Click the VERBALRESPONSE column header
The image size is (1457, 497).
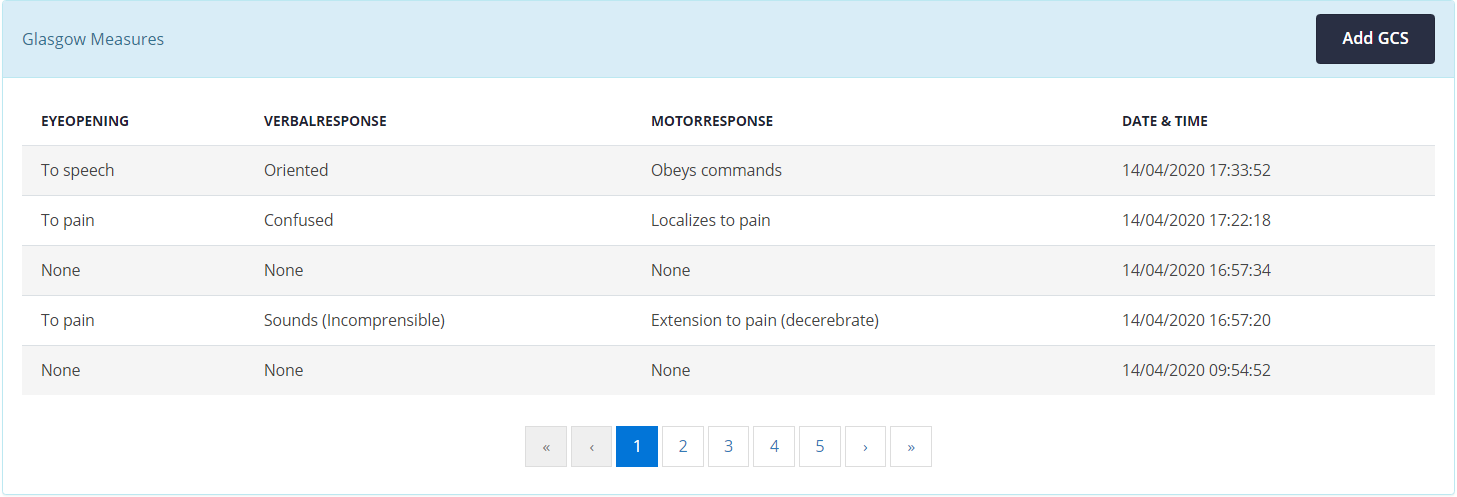point(325,121)
